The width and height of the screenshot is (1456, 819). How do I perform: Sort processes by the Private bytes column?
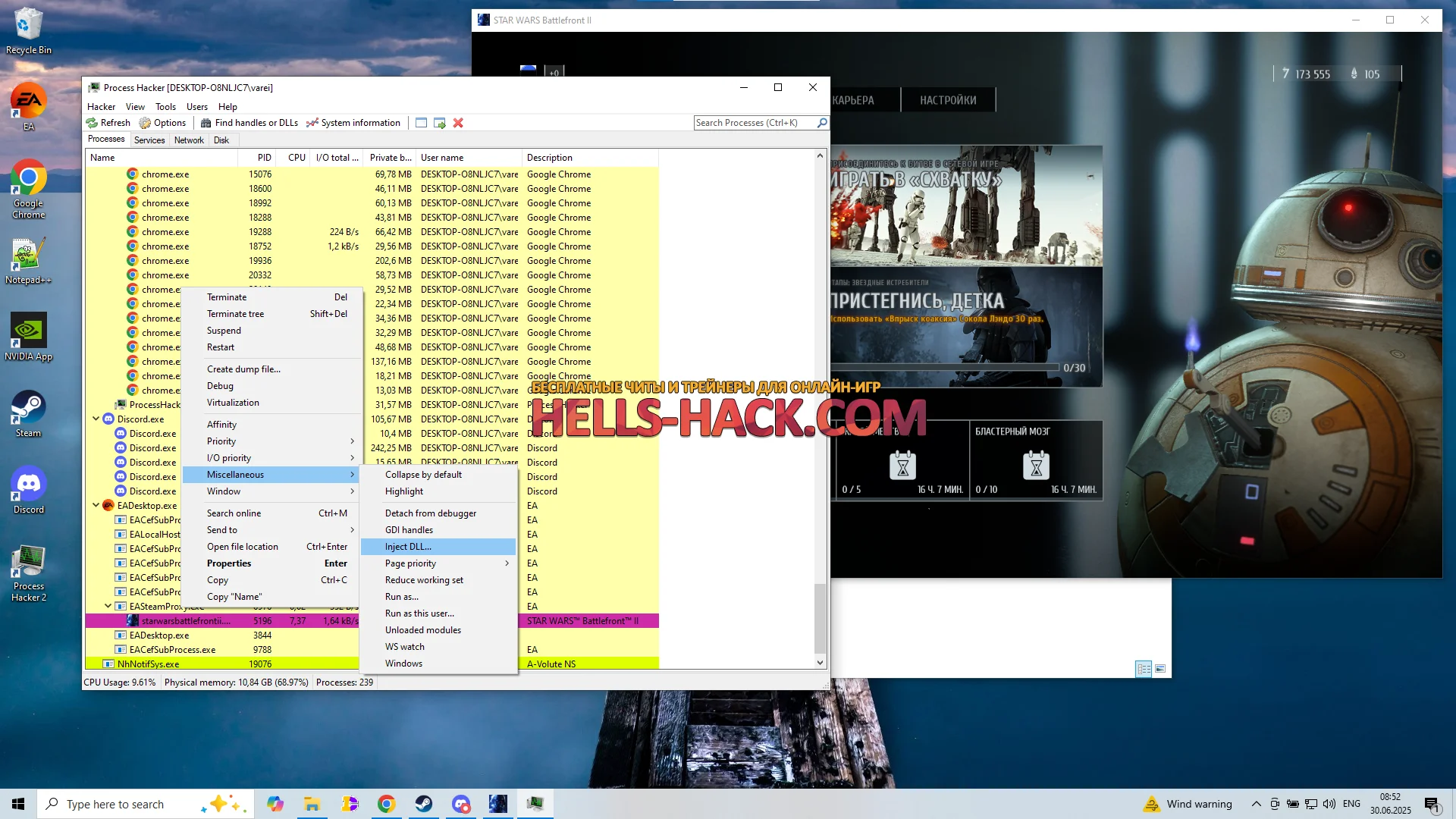coord(390,158)
